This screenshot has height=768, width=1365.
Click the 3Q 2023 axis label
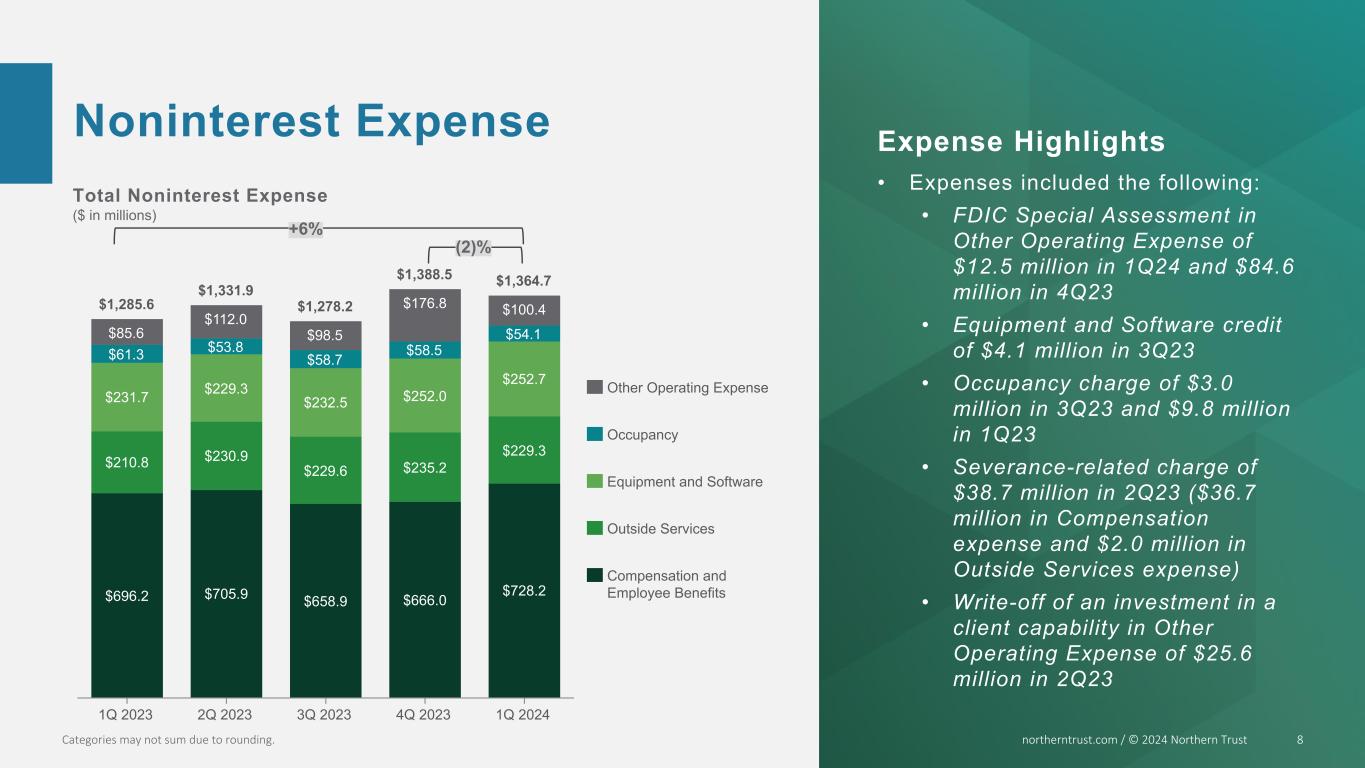(x=325, y=715)
